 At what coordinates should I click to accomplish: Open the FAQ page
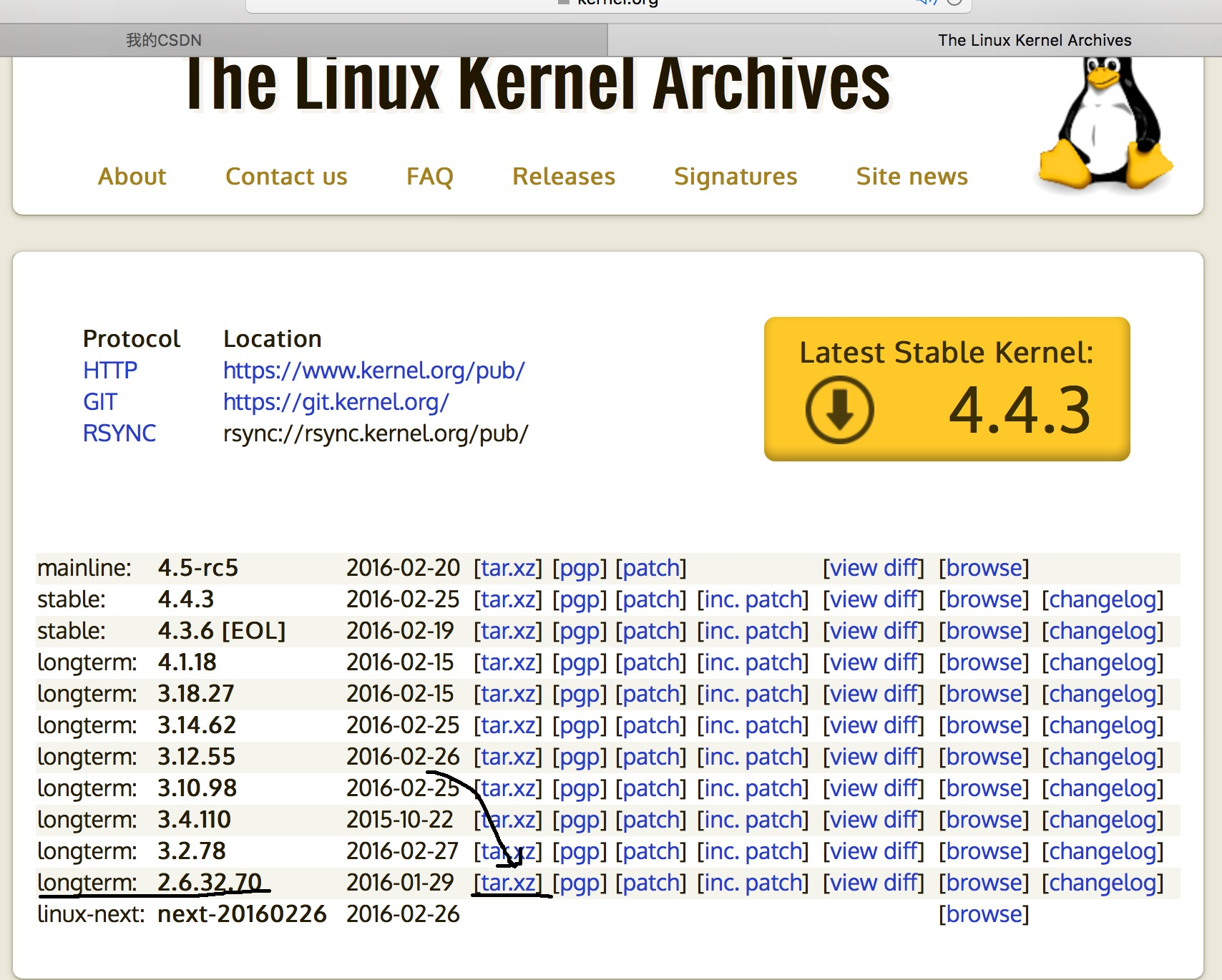point(429,176)
